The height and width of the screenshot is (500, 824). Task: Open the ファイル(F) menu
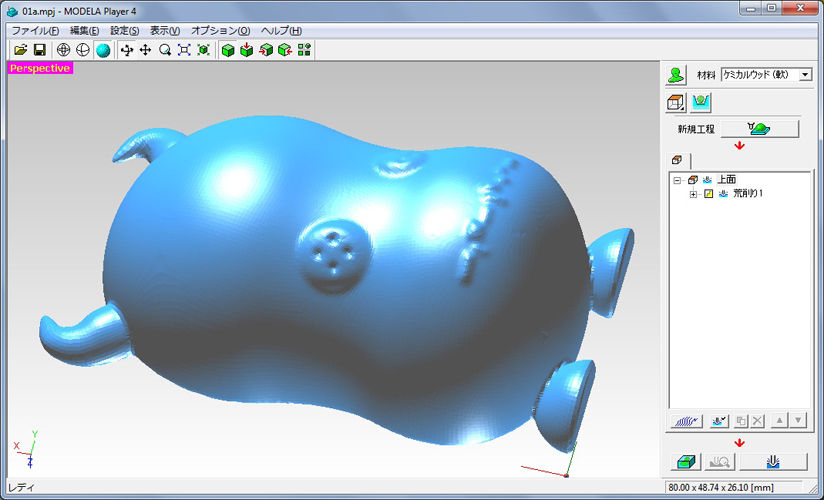point(34,31)
